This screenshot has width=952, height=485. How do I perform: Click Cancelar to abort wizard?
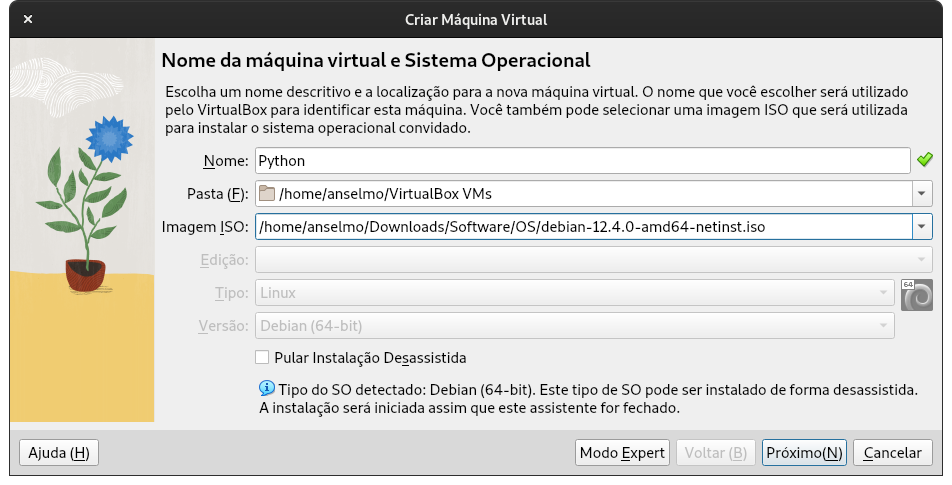[892, 453]
